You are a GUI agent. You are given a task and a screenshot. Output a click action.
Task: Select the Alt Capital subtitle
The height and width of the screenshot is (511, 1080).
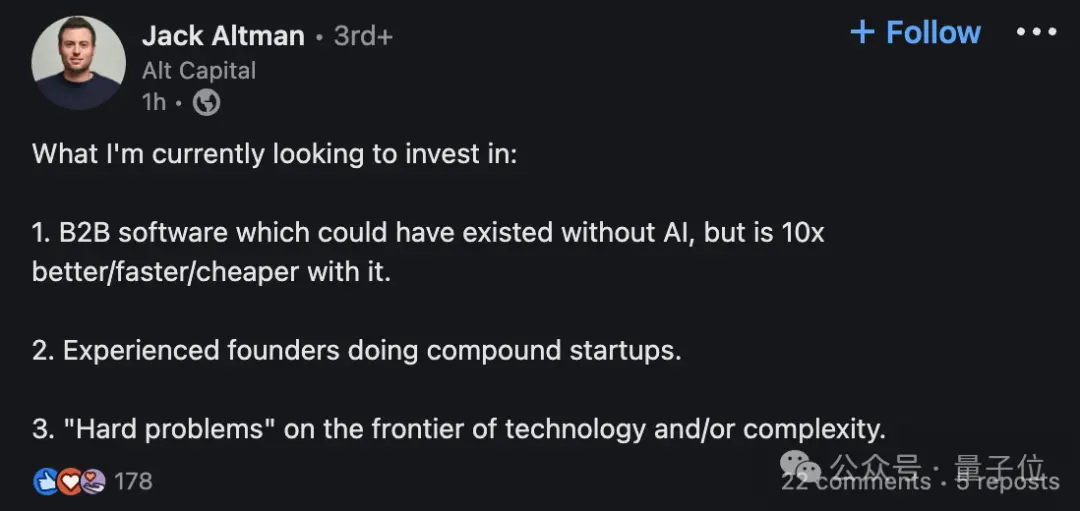(x=199, y=70)
